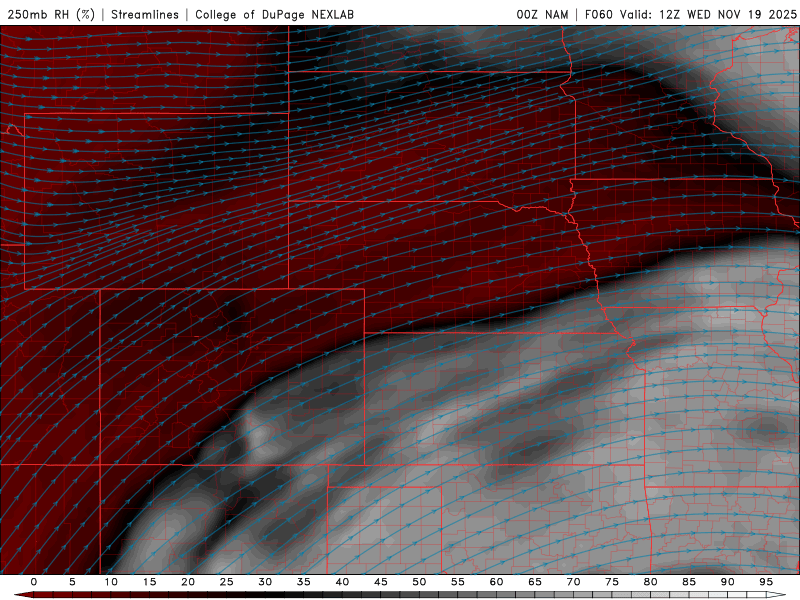800x600 pixels.
Task: Click the colorbar label "40"
Action: pyautogui.click(x=342, y=582)
